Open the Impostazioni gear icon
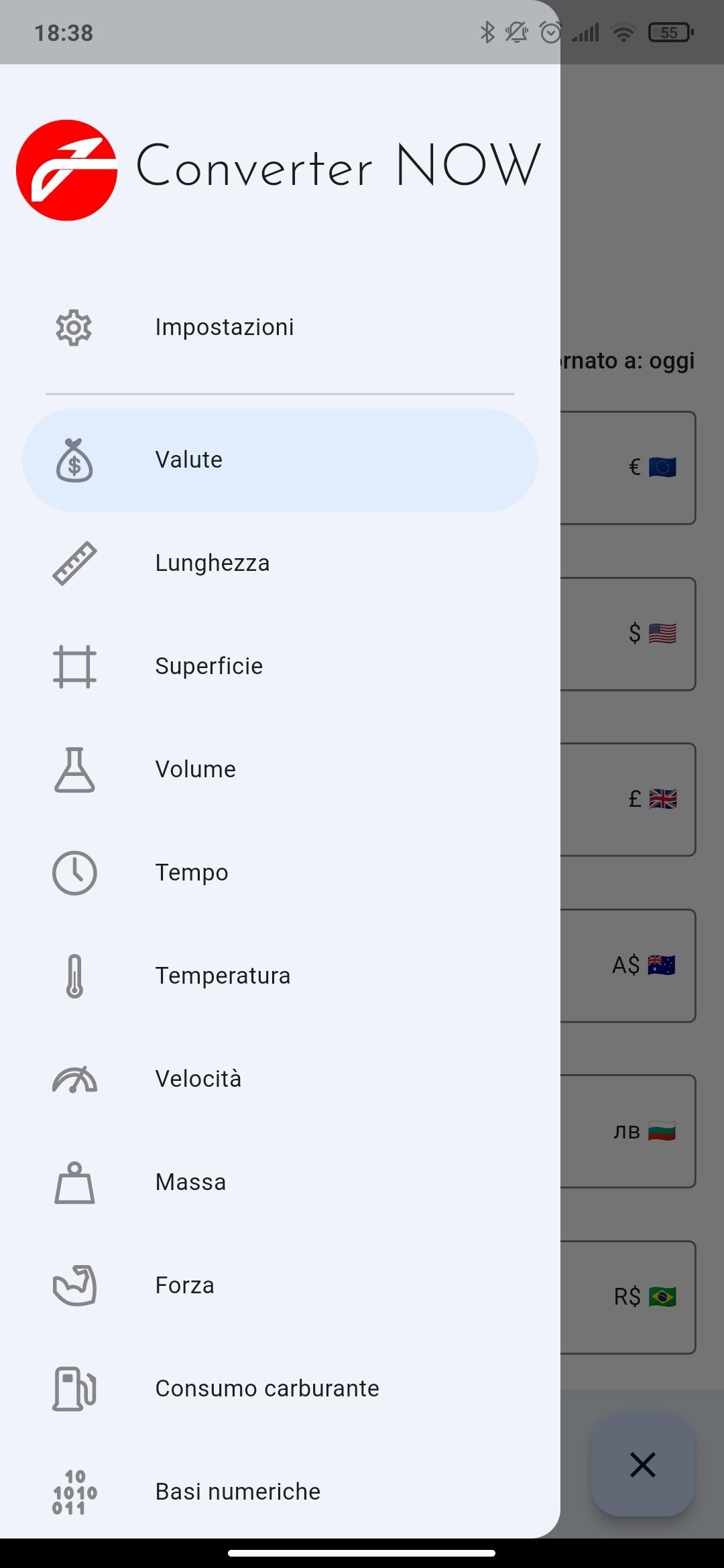724x1568 pixels. pyautogui.click(x=74, y=328)
